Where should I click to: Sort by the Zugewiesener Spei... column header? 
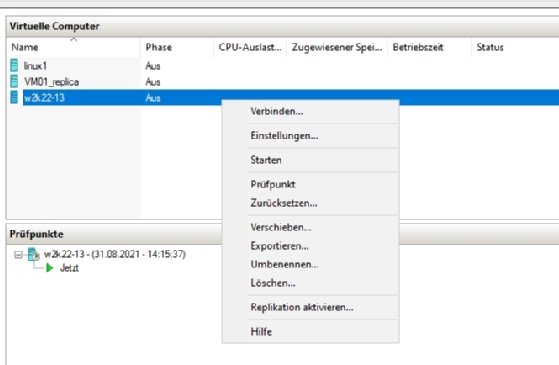[337, 47]
